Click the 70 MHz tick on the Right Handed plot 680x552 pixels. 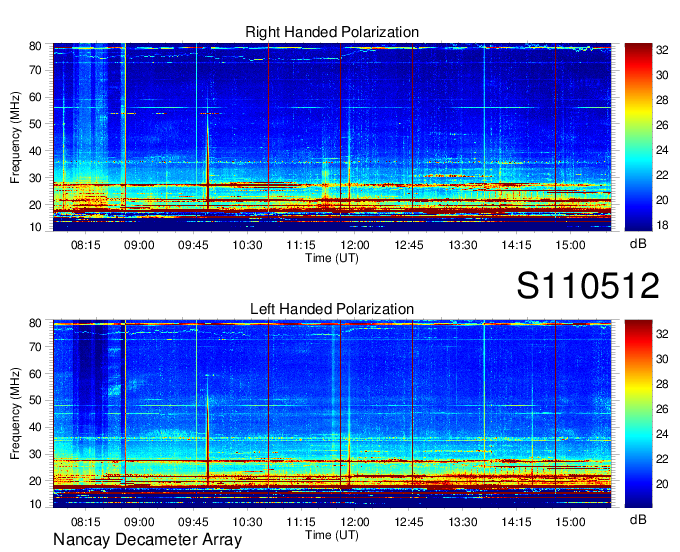click(35, 70)
